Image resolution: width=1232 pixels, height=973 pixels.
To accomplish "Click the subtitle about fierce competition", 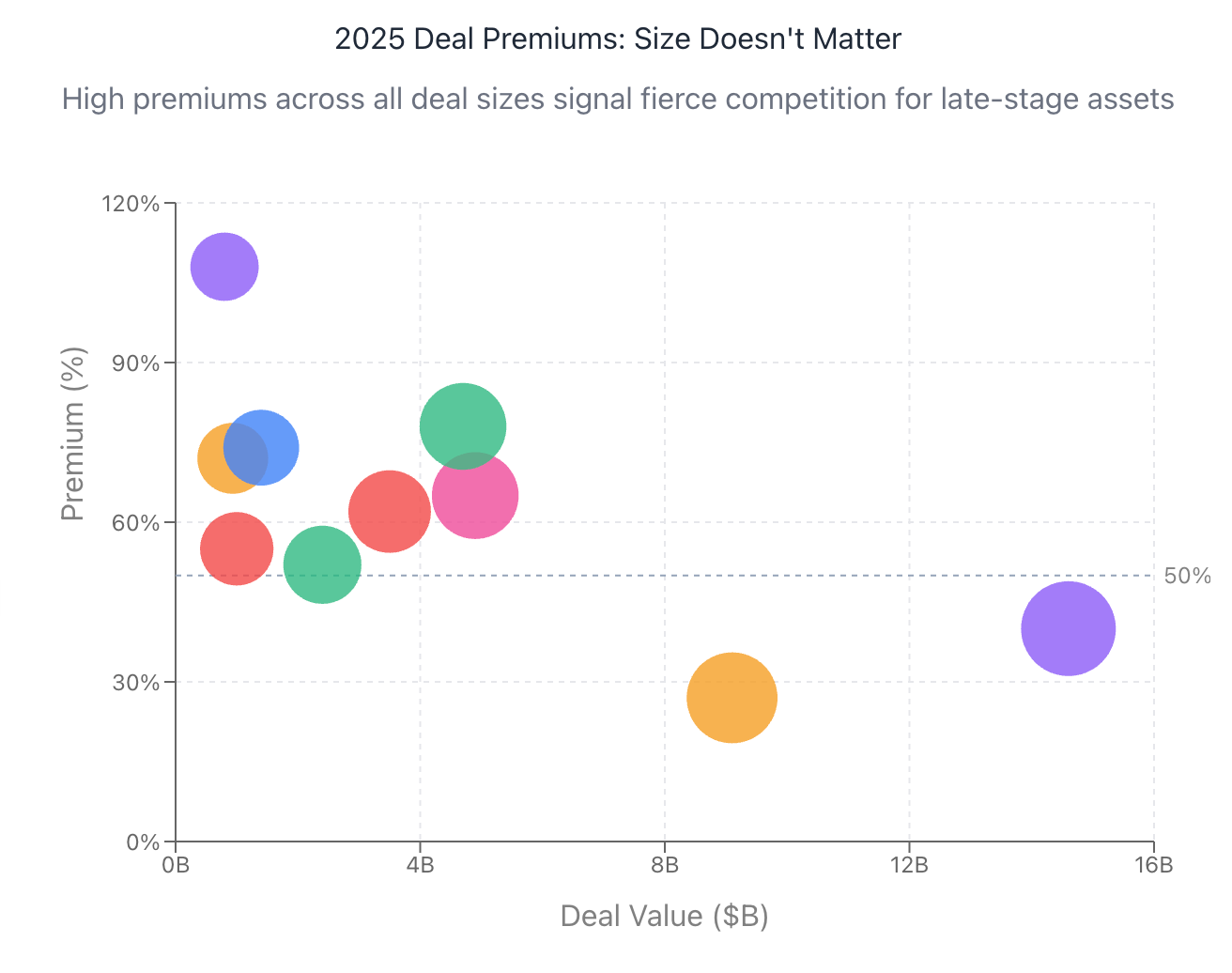I will click(x=617, y=99).
